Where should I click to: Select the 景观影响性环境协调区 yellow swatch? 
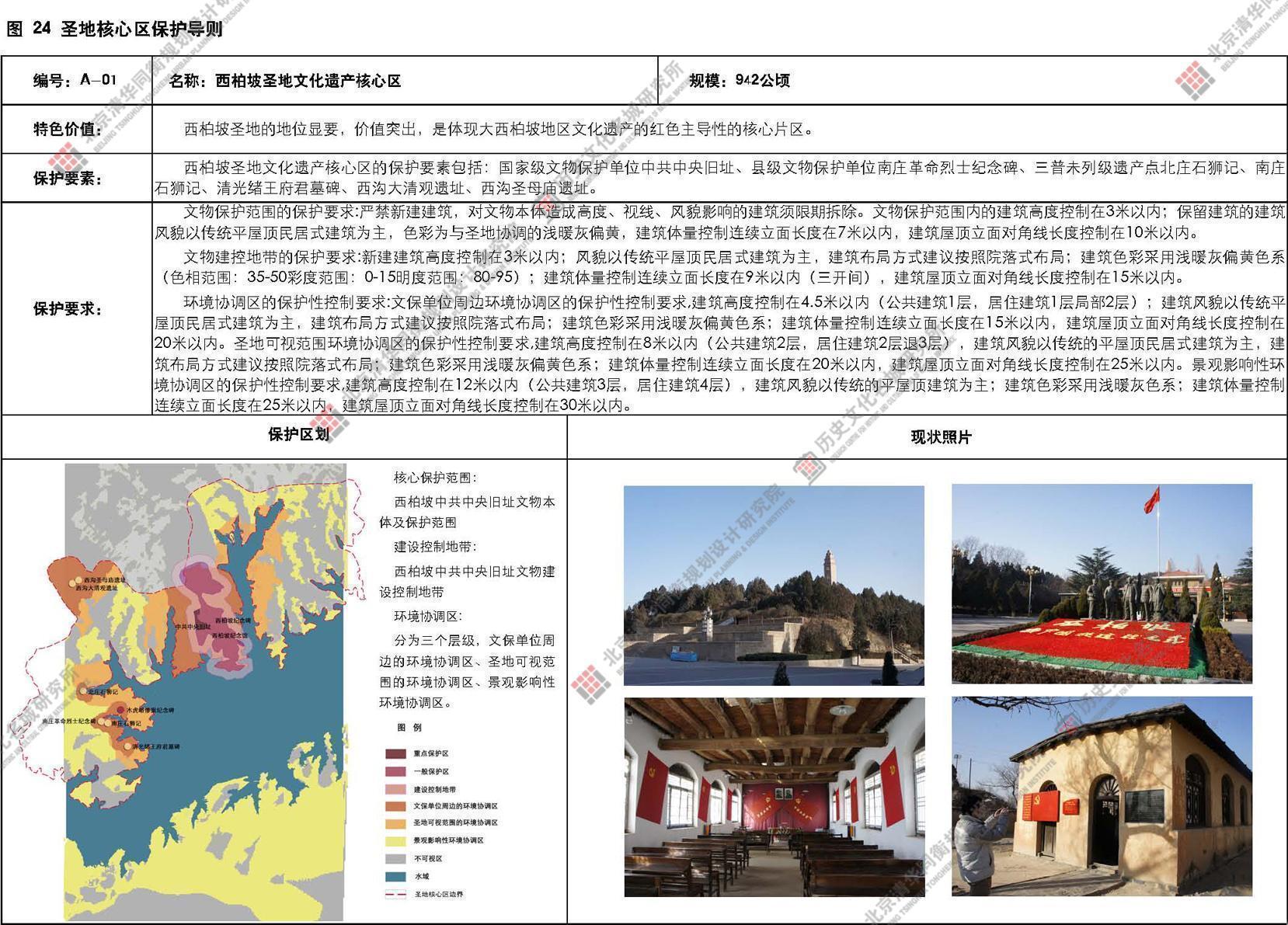[395, 840]
